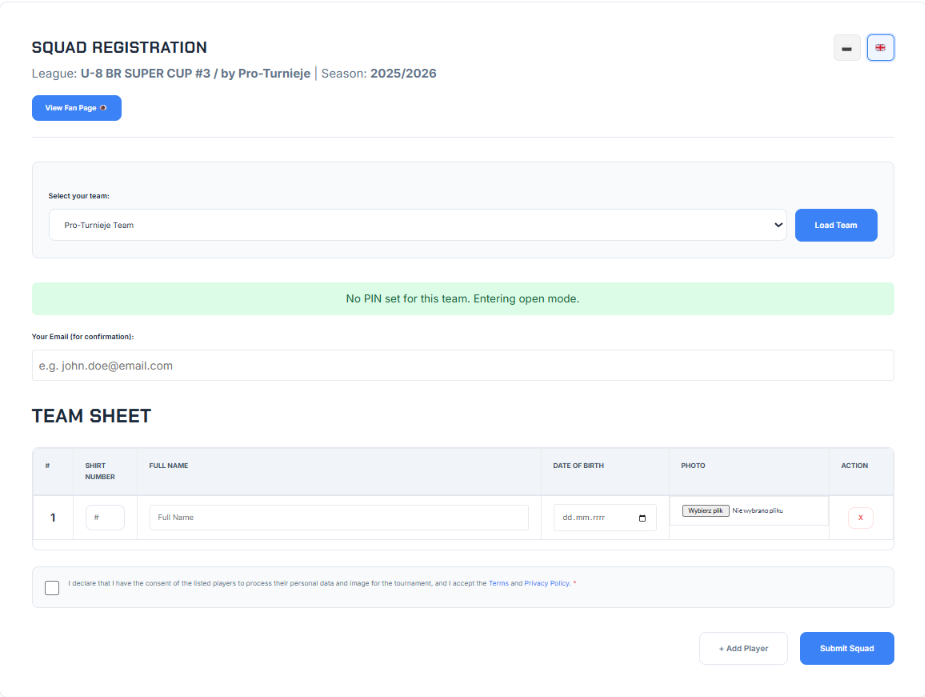Screen dimensions: 925x697
Task: Click the shirt number input box
Action: pyautogui.click(x=105, y=518)
